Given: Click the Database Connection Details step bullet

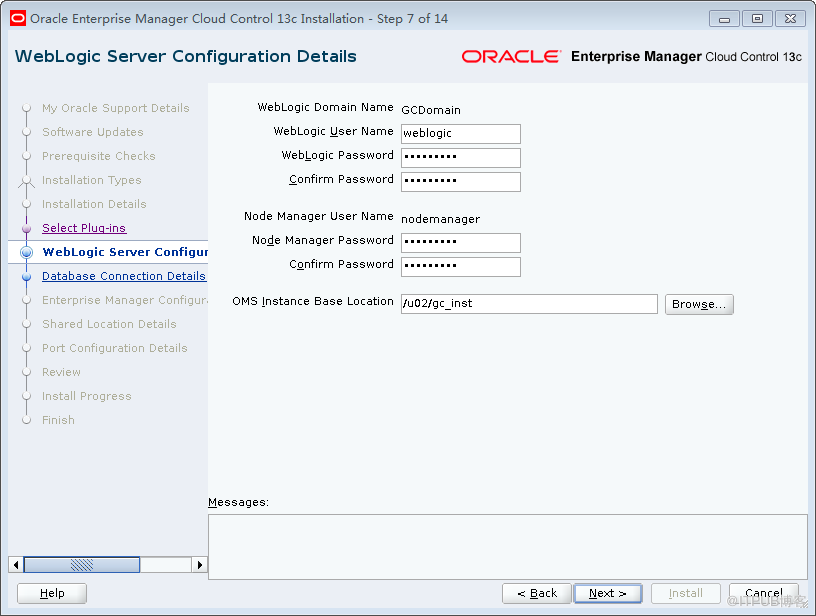Looking at the screenshot, I should tap(27, 277).
